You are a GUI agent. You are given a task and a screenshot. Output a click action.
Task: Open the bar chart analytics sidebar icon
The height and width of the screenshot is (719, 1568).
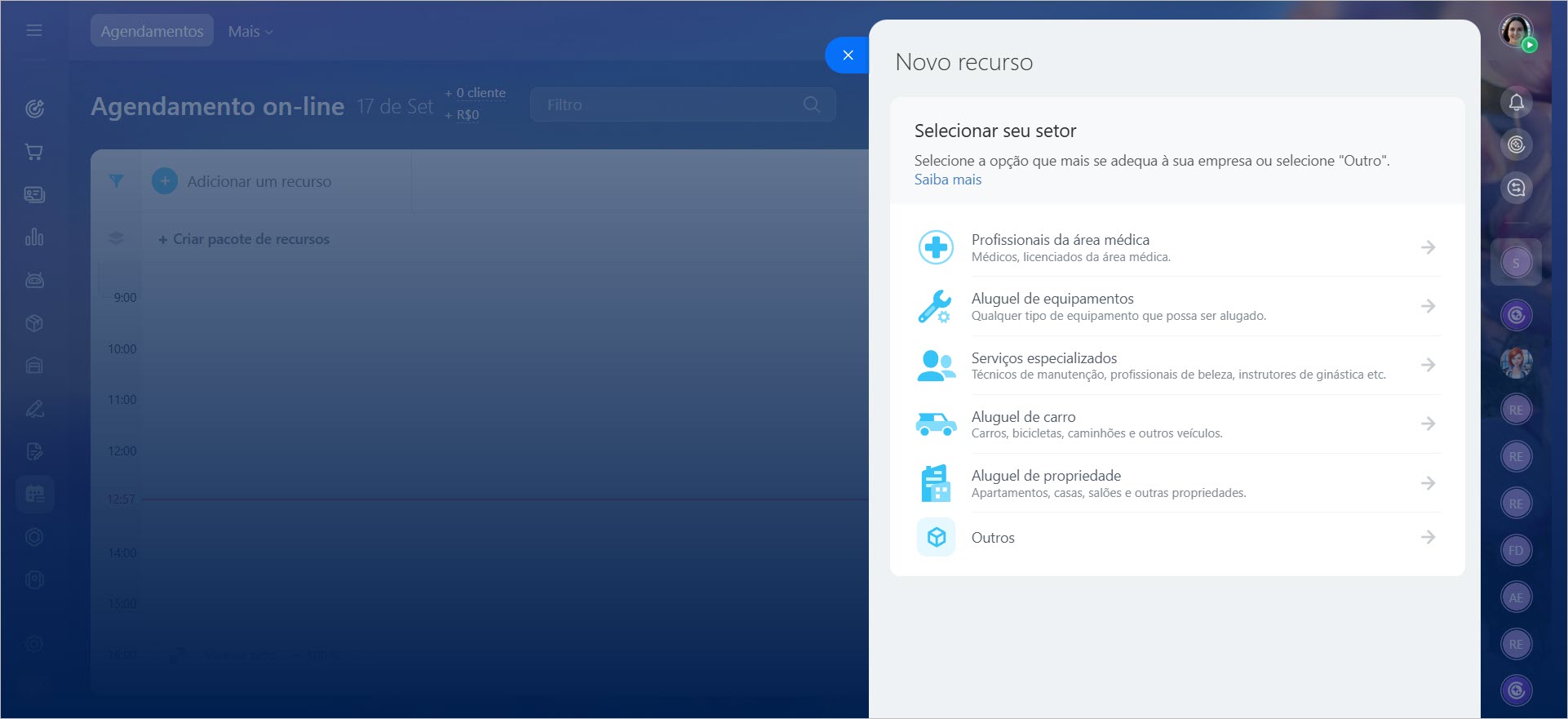point(34,237)
